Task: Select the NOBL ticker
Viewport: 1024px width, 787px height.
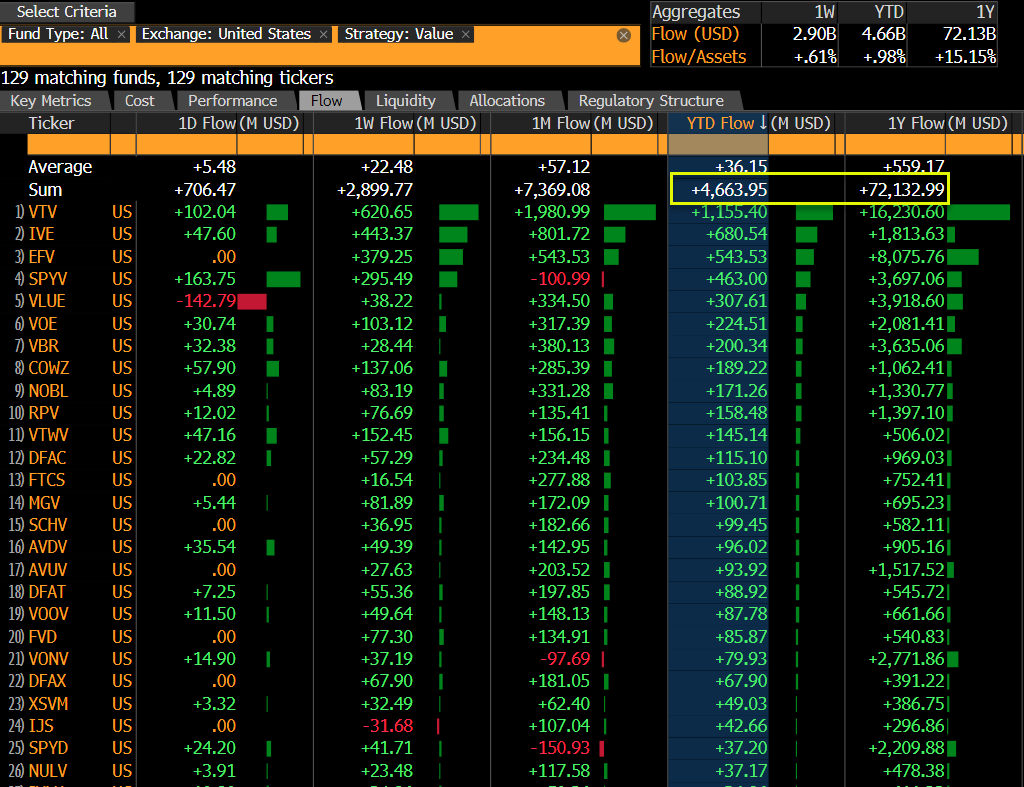Action: [x=48, y=391]
